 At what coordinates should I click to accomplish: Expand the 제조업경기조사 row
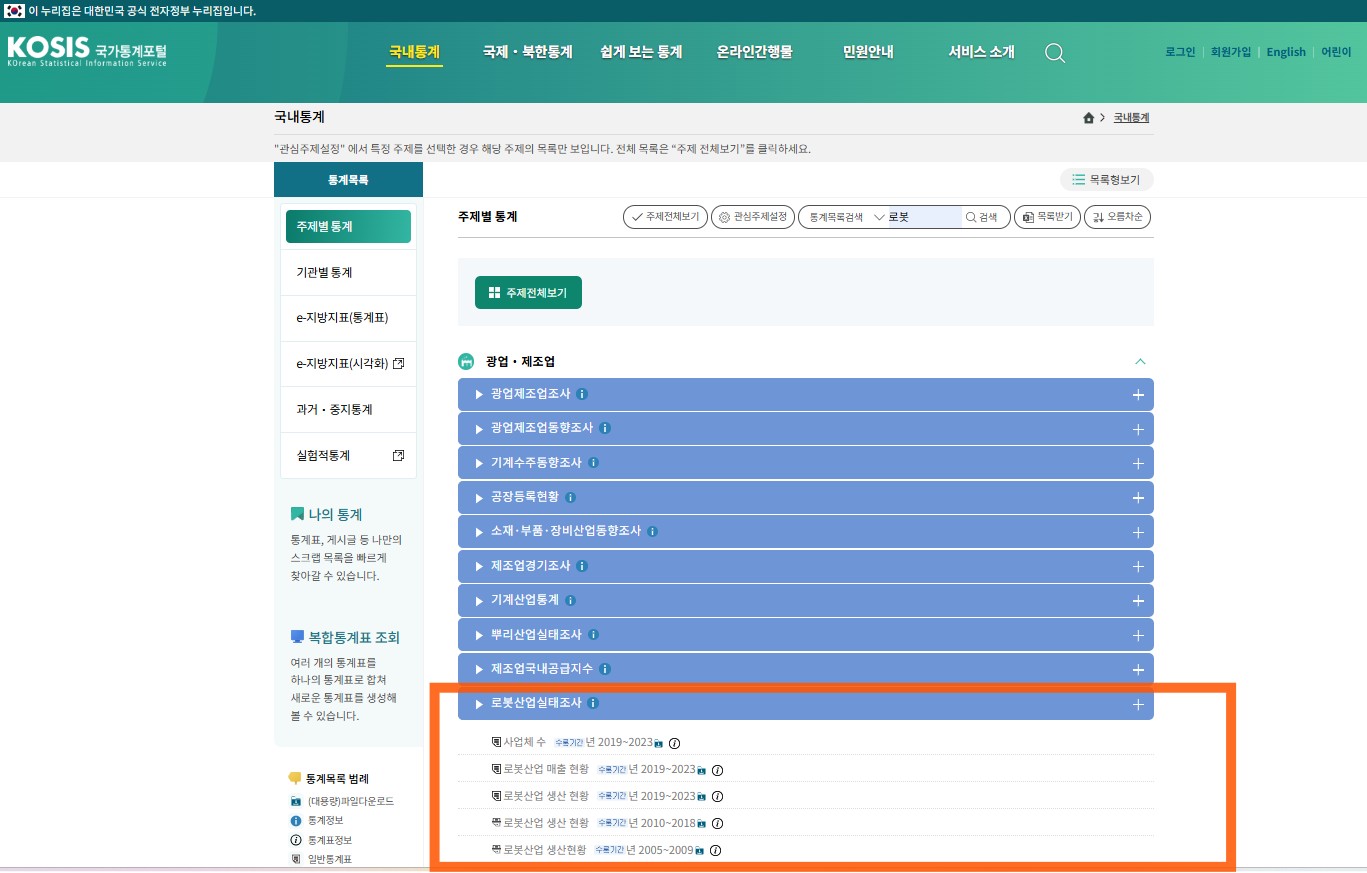(x=528, y=566)
